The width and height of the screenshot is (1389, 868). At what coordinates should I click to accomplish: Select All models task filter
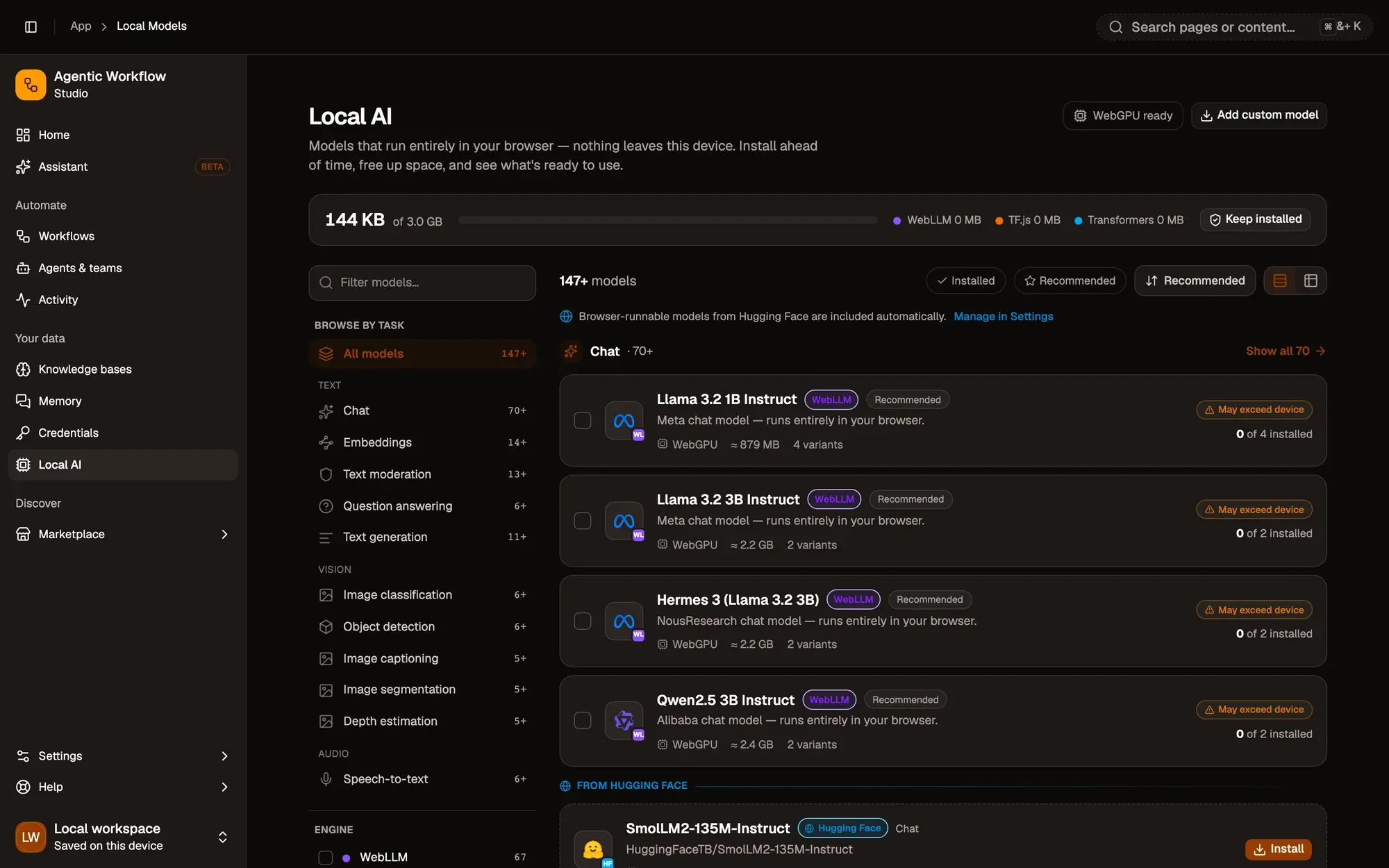point(422,353)
